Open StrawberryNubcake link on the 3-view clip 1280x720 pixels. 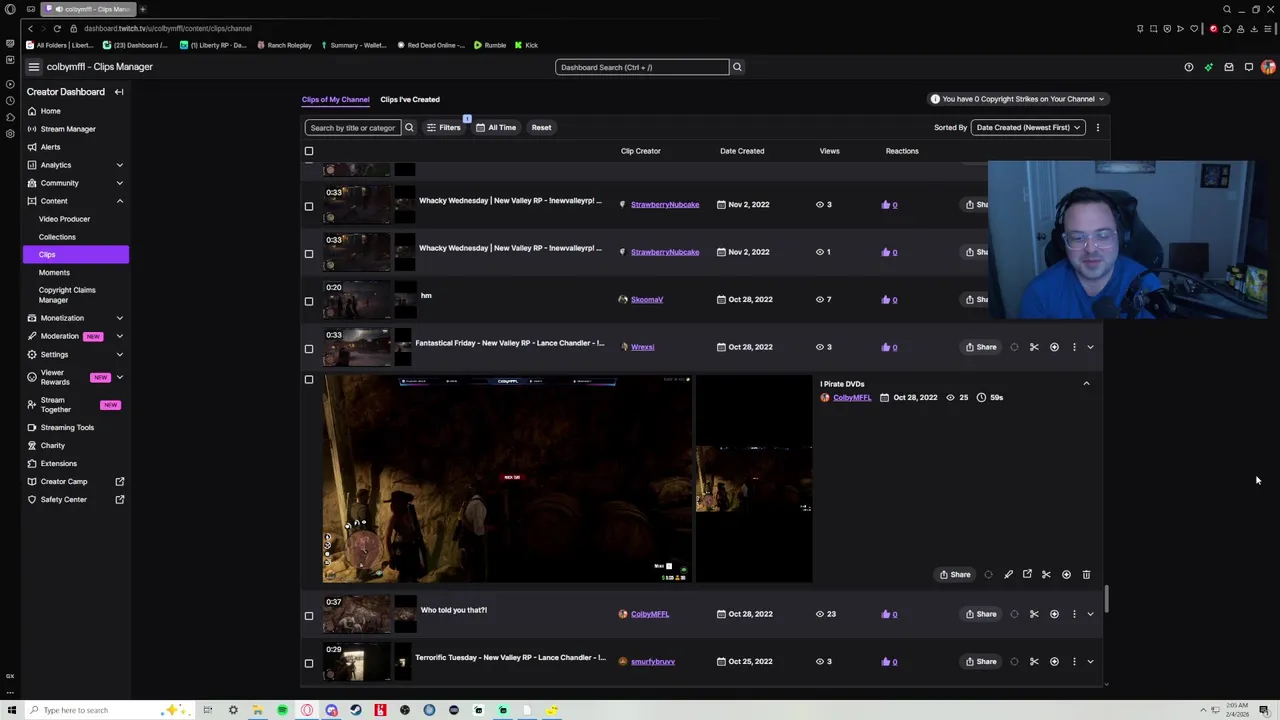click(665, 204)
